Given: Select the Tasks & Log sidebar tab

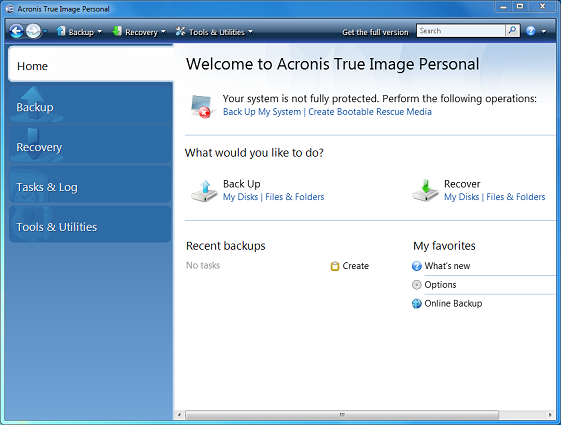Looking at the screenshot, I should (x=90, y=184).
